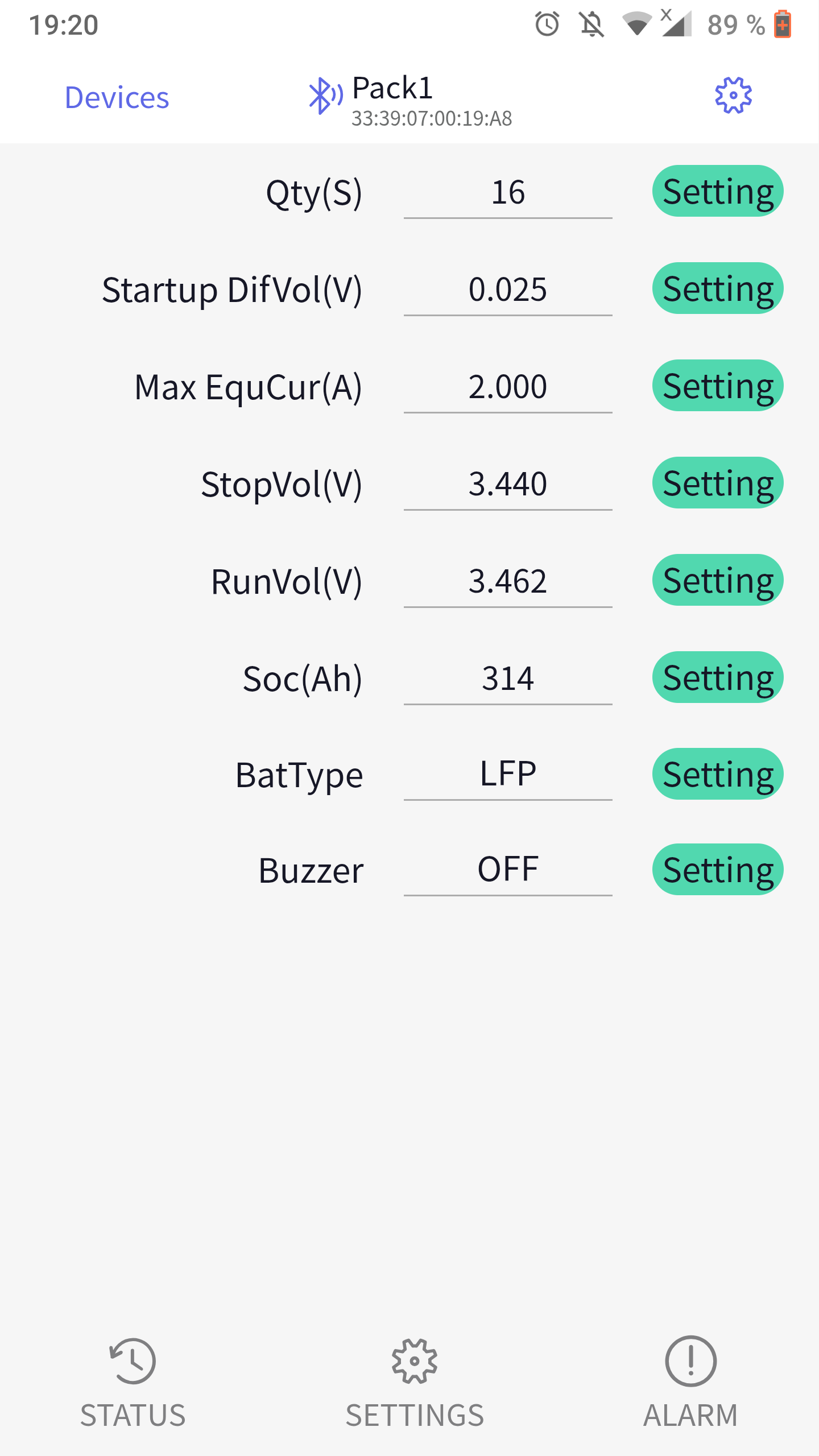819x1456 pixels.
Task: Switch to the STATUS tab label
Action: [x=133, y=1415]
